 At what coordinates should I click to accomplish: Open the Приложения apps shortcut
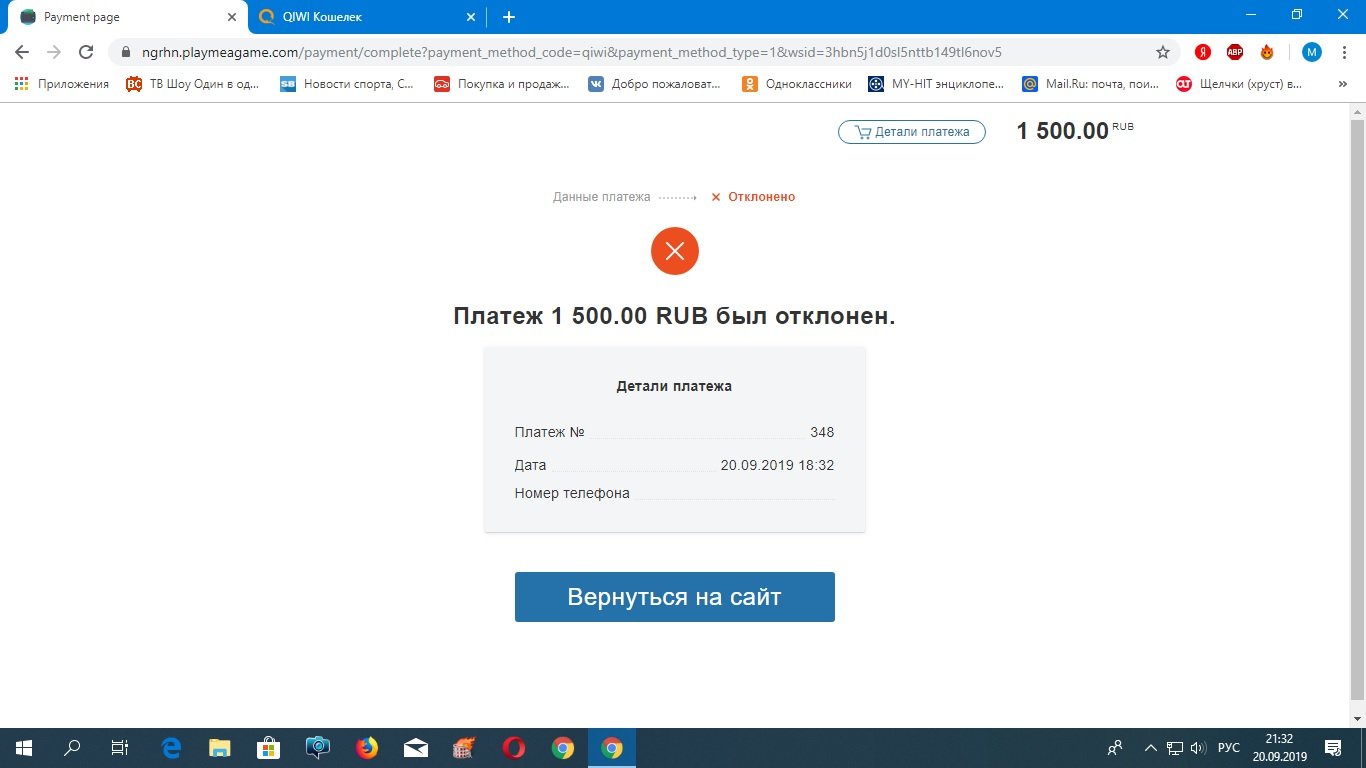click(62, 84)
